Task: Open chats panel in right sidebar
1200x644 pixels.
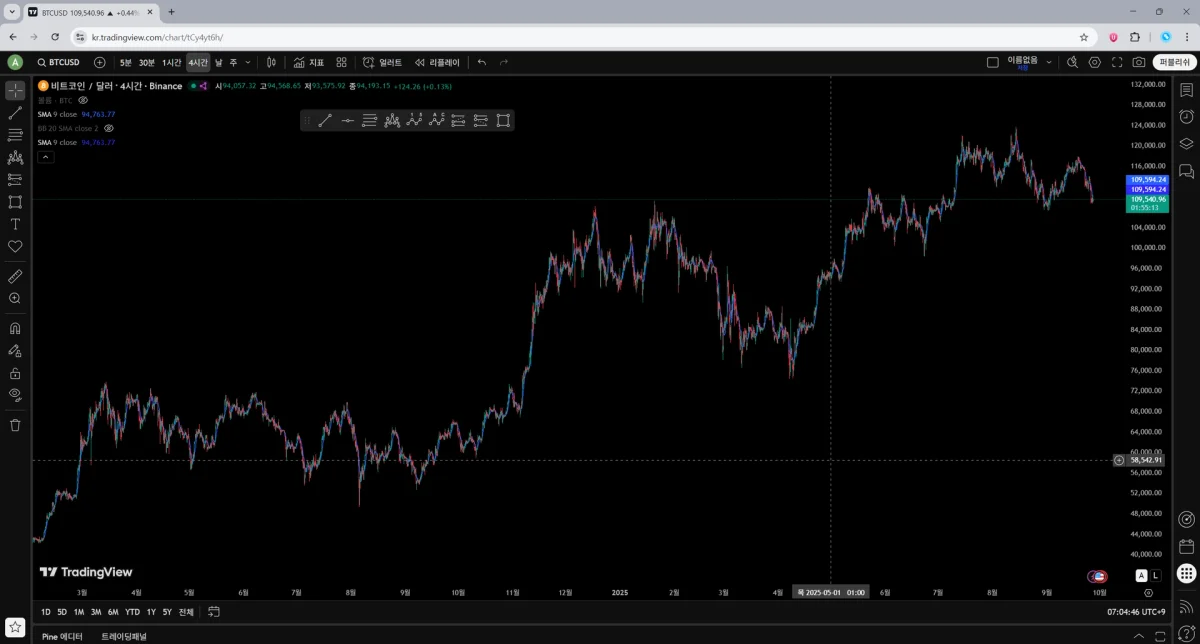Action: pyautogui.click(x=1186, y=171)
